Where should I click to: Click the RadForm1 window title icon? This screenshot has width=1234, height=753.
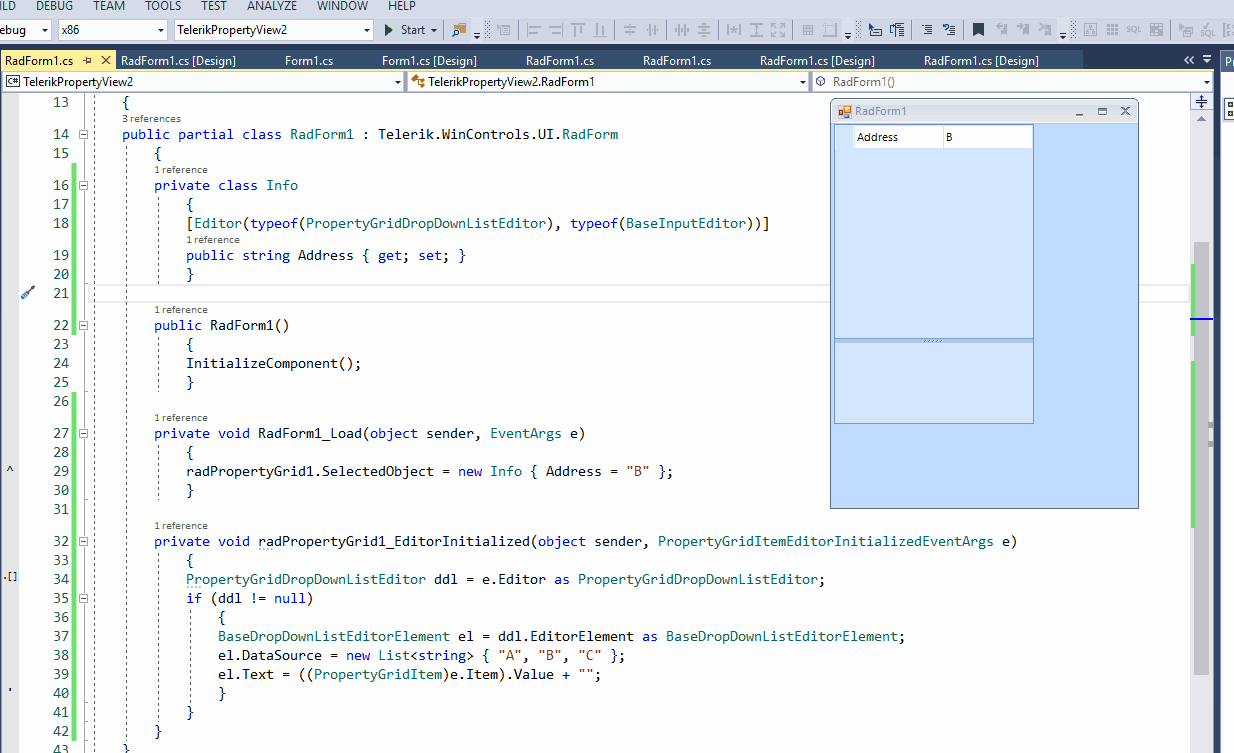(844, 111)
